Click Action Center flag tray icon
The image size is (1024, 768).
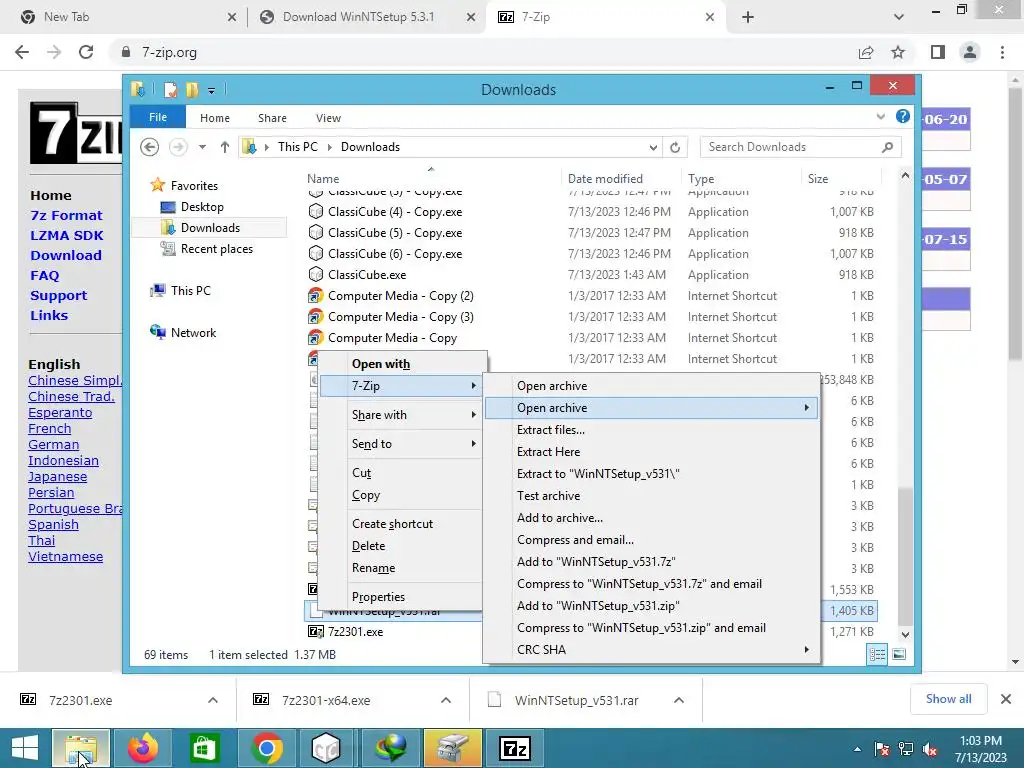882,749
